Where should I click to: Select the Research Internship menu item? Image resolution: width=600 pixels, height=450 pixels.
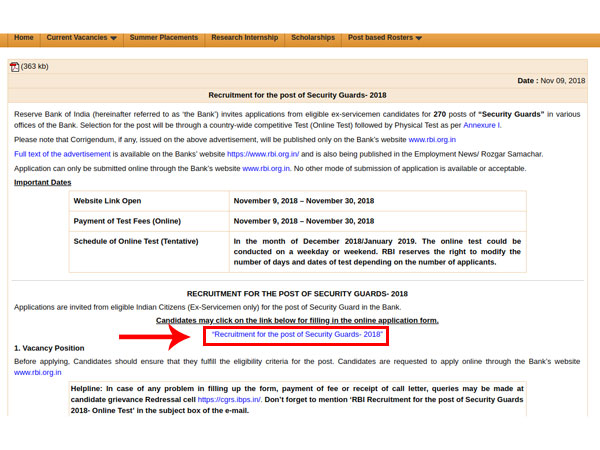[245, 38]
